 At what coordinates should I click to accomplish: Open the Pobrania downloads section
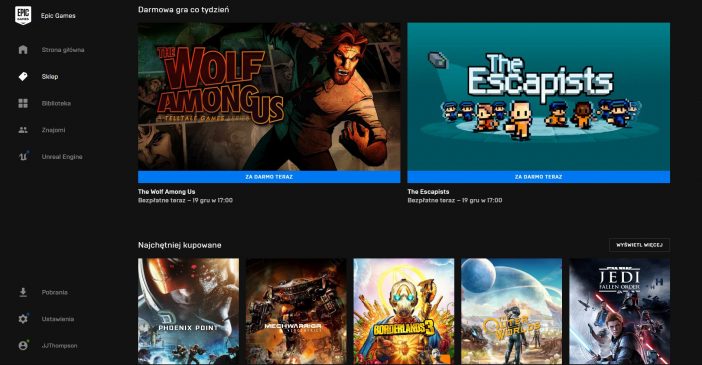[x=55, y=292]
